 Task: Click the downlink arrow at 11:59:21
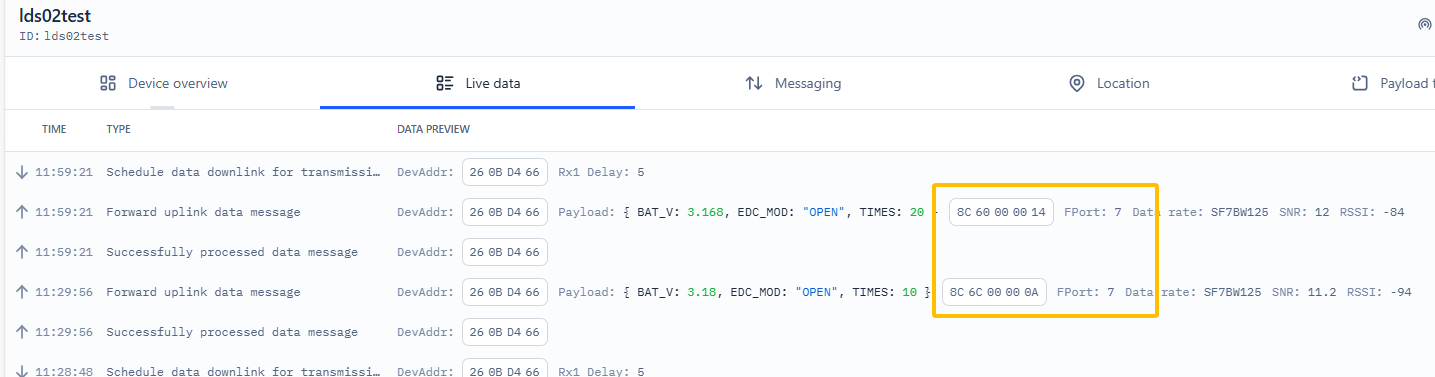pos(22,172)
